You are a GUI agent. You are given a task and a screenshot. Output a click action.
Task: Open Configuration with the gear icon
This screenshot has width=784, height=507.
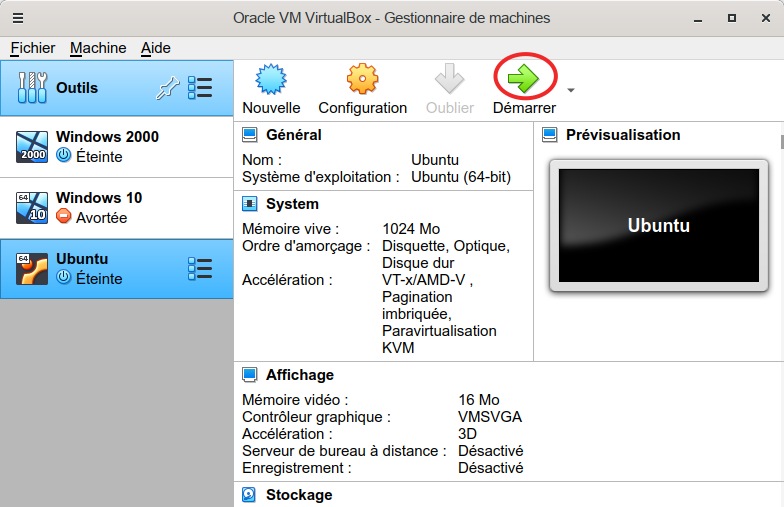[x=362, y=80]
